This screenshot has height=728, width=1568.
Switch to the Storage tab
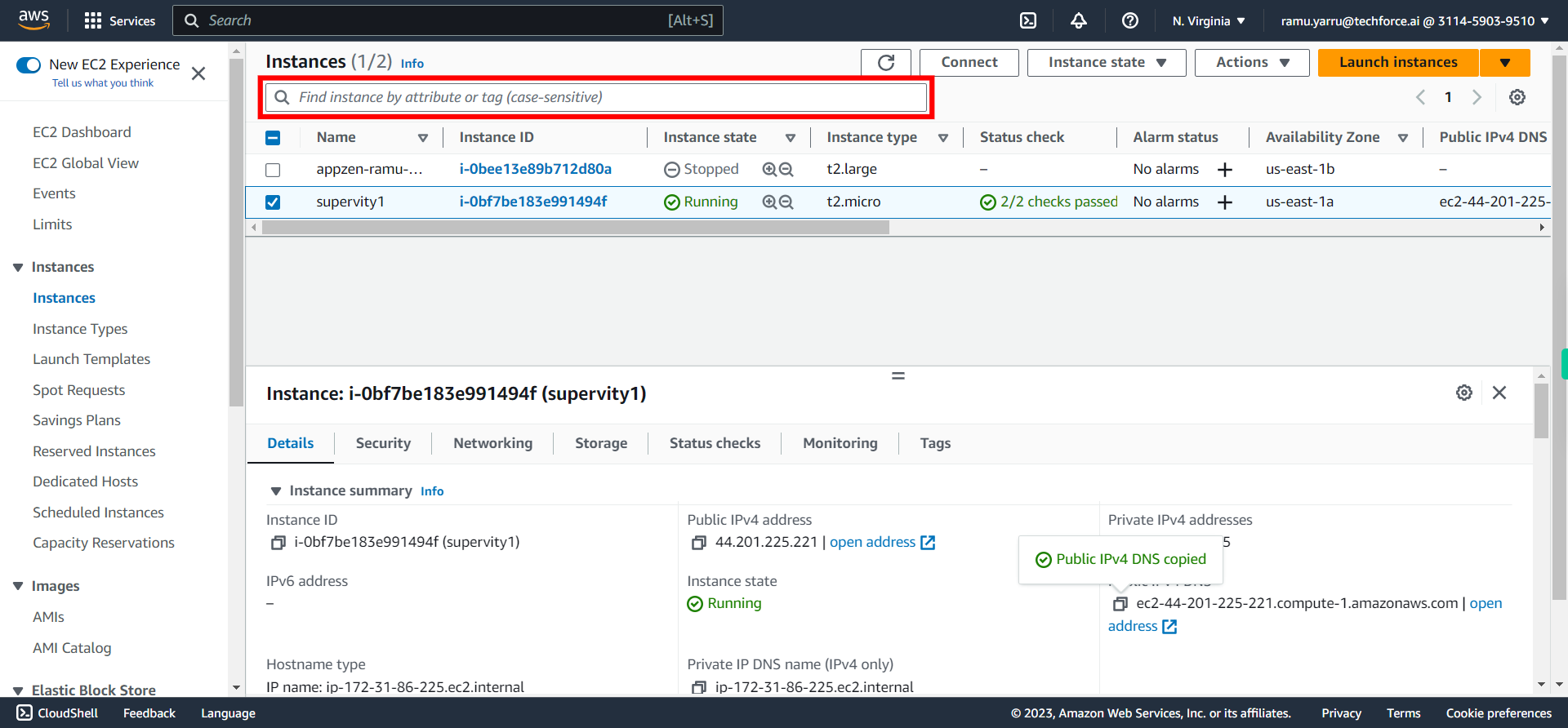601,443
